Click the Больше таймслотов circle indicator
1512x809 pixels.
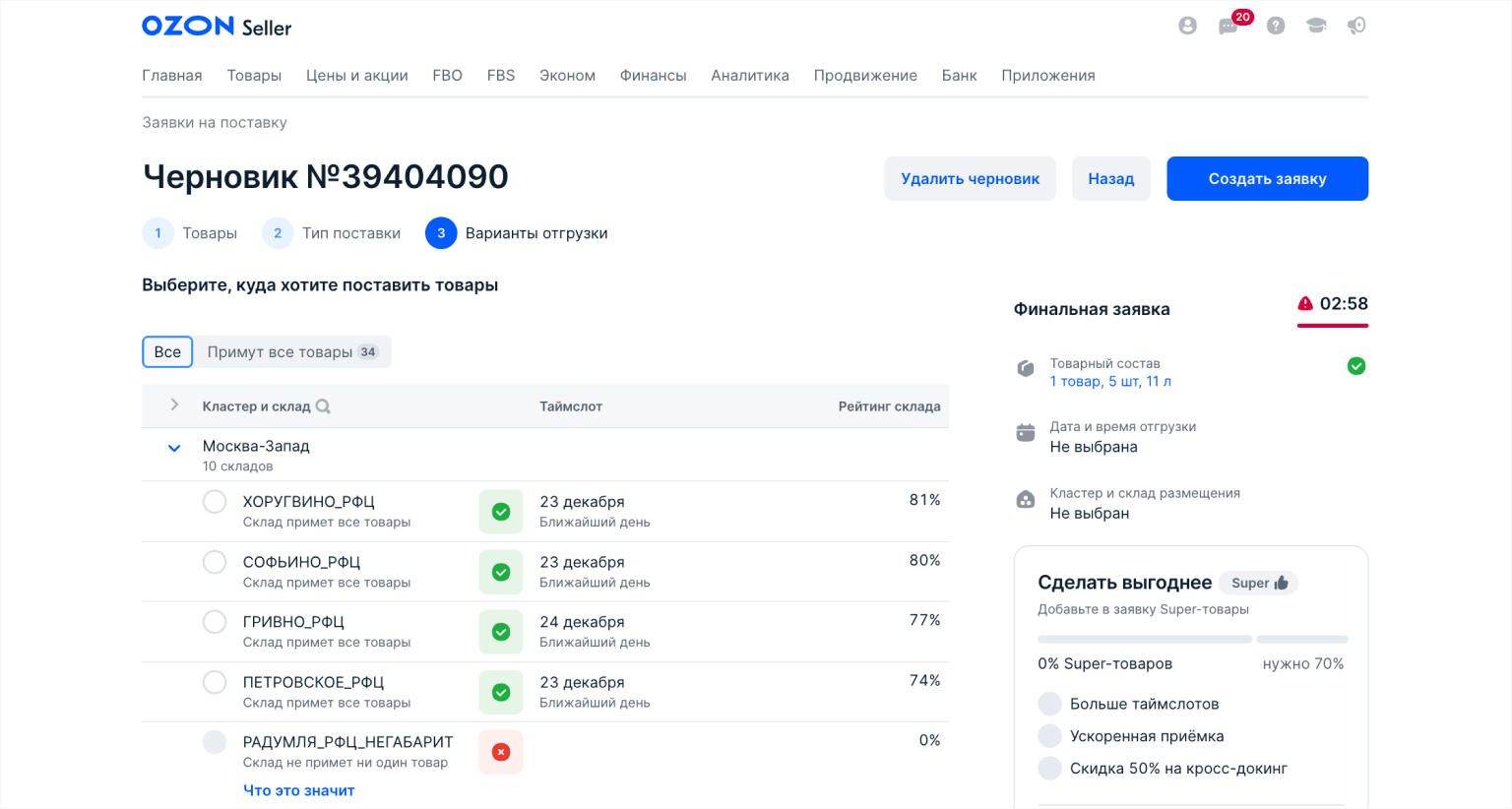point(1050,704)
